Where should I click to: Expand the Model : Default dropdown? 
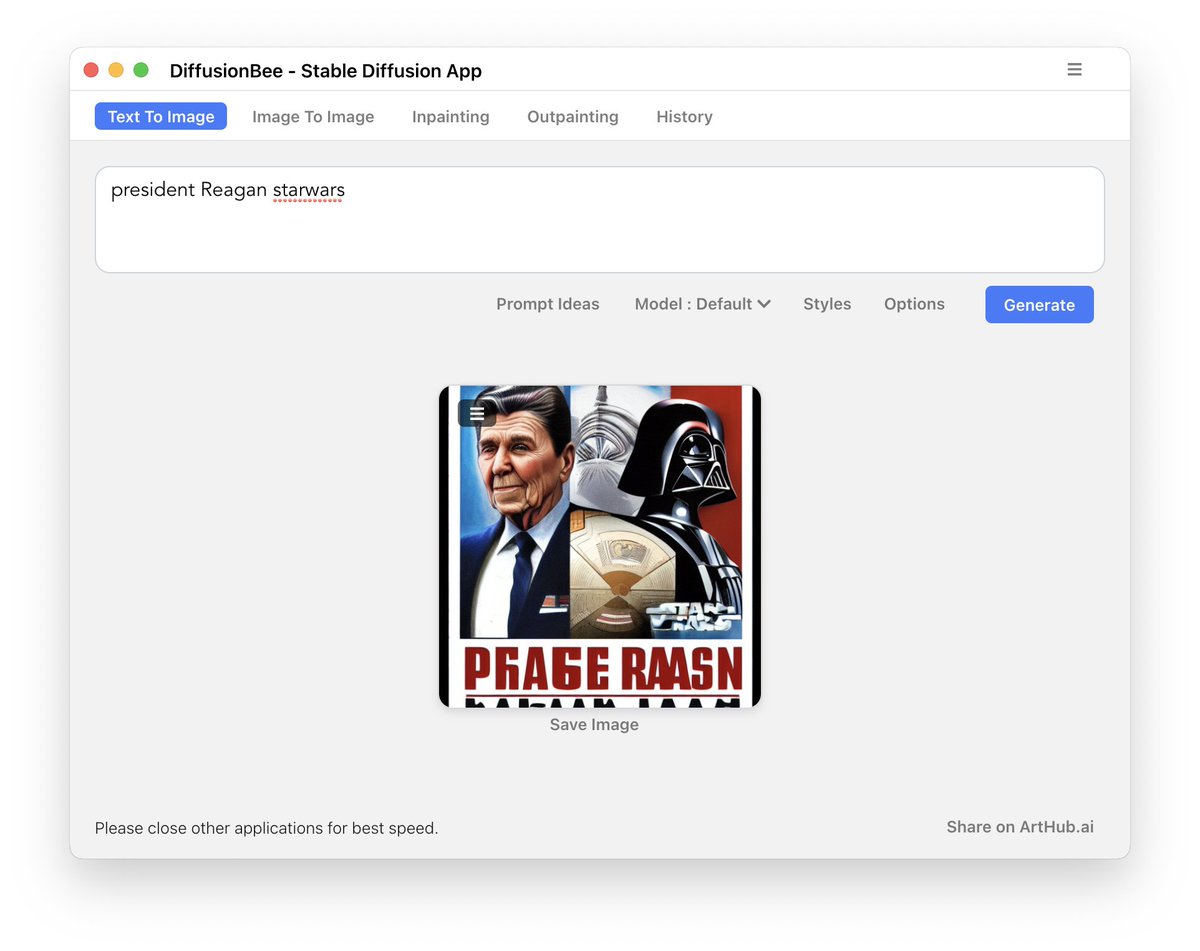[x=703, y=304]
